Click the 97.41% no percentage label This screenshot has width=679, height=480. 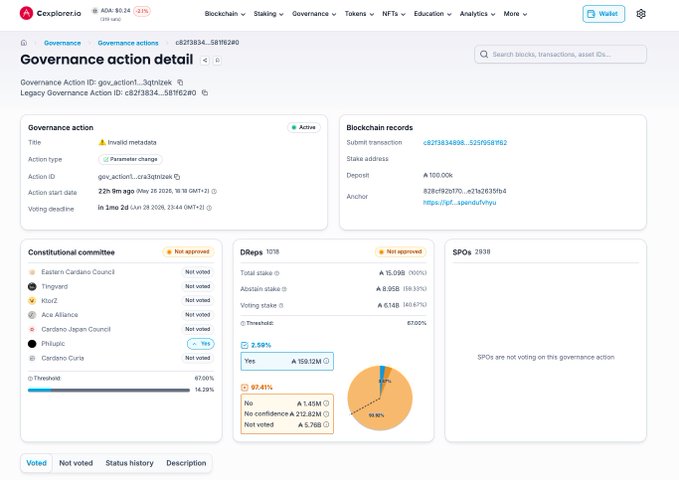(x=262, y=387)
